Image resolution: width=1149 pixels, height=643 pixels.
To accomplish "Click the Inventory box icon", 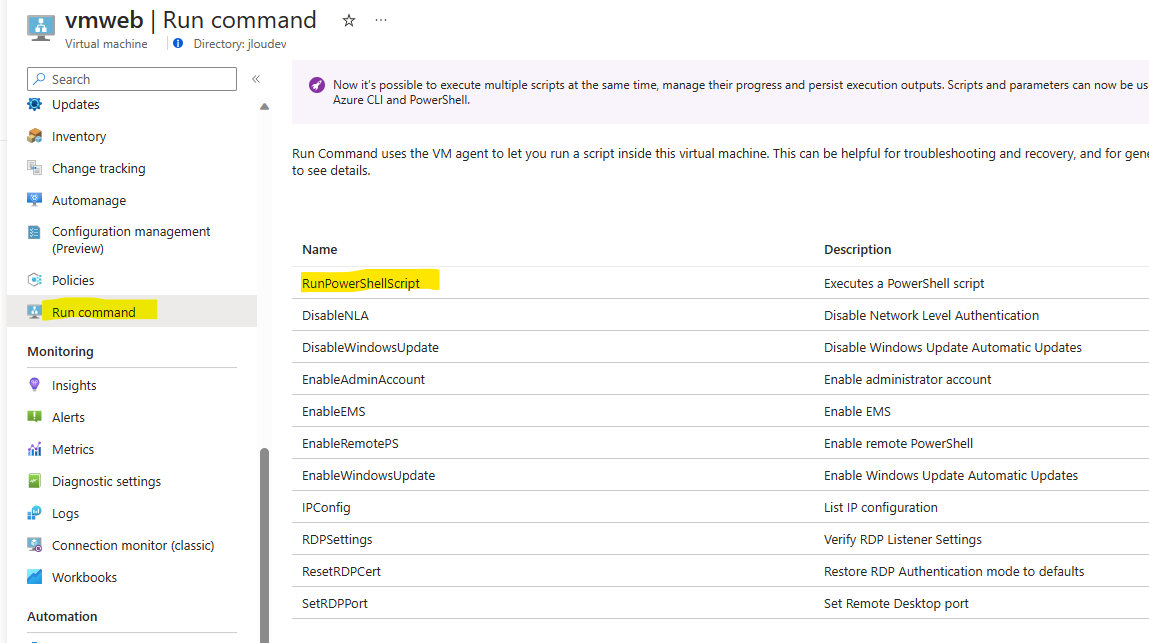I will point(34,136).
